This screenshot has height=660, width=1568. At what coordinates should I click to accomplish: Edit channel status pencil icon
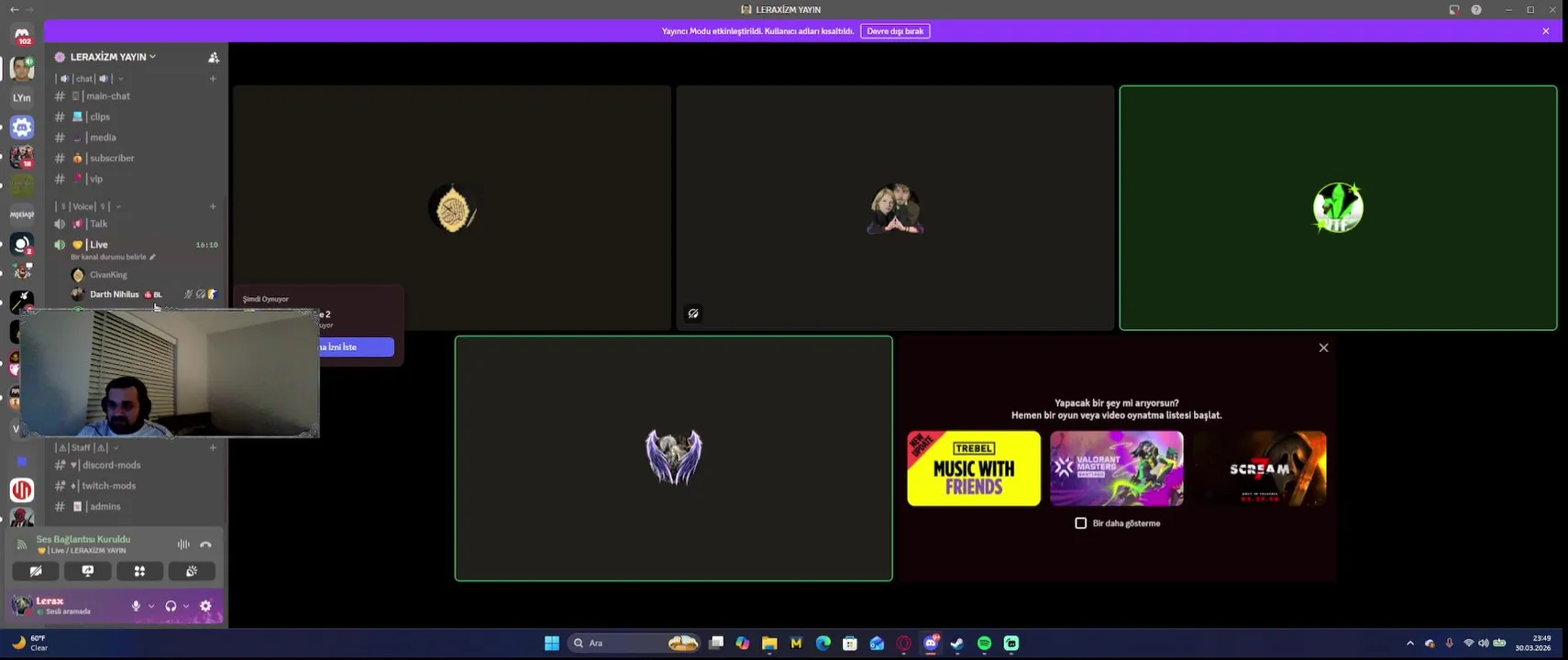pos(152,258)
